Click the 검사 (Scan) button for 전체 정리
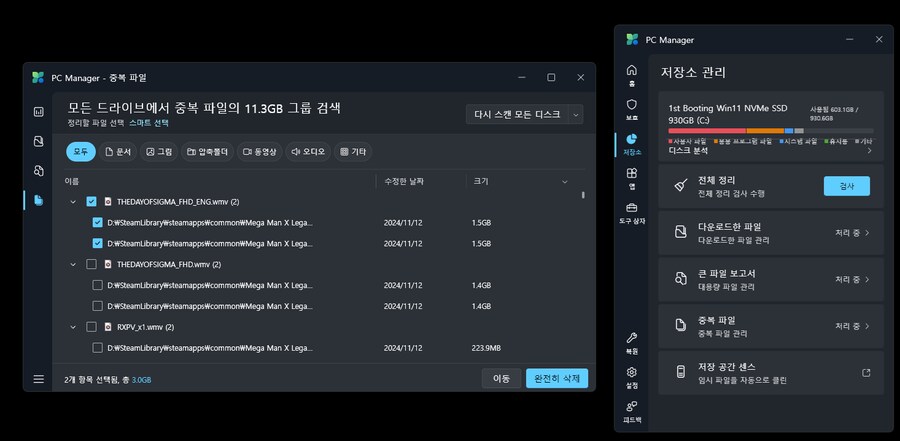This screenshot has width=900, height=441. pyautogui.click(x=847, y=186)
